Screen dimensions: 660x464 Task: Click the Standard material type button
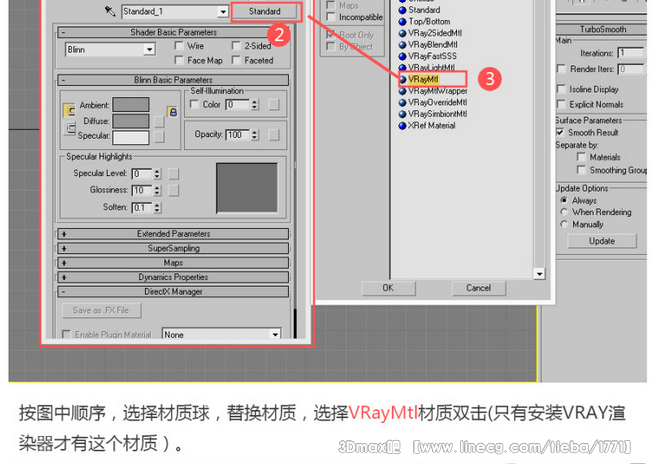click(x=264, y=12)
